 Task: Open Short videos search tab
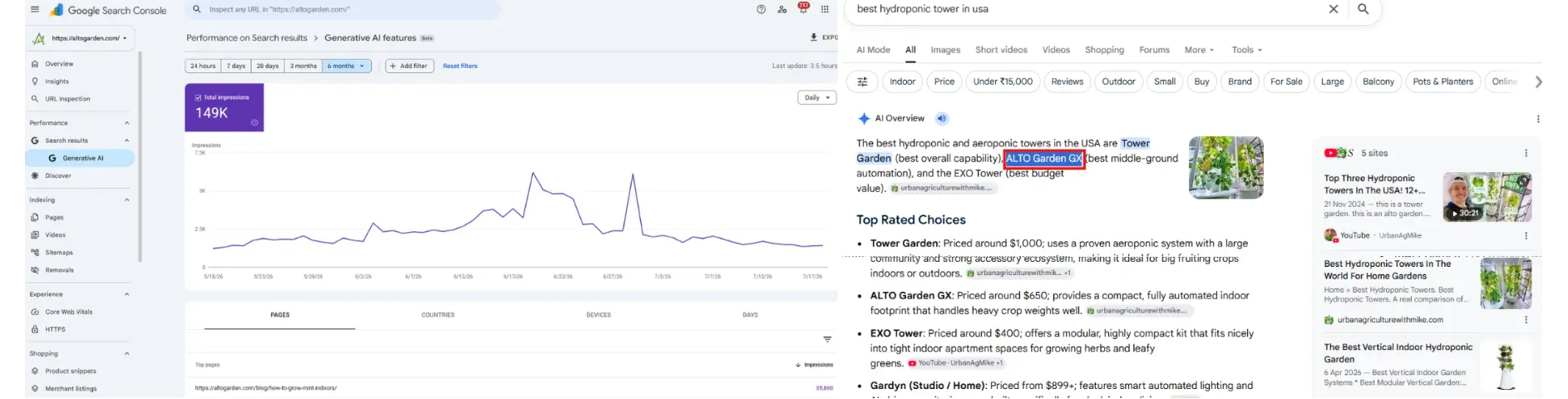[1001, 50]
